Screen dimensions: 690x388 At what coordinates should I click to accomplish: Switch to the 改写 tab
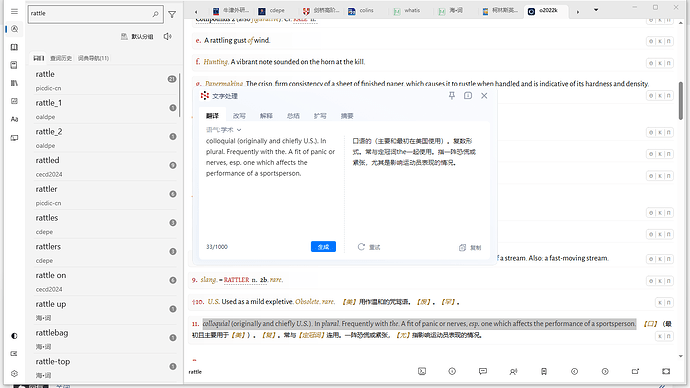pyautogui.click(x=239, y=116)
